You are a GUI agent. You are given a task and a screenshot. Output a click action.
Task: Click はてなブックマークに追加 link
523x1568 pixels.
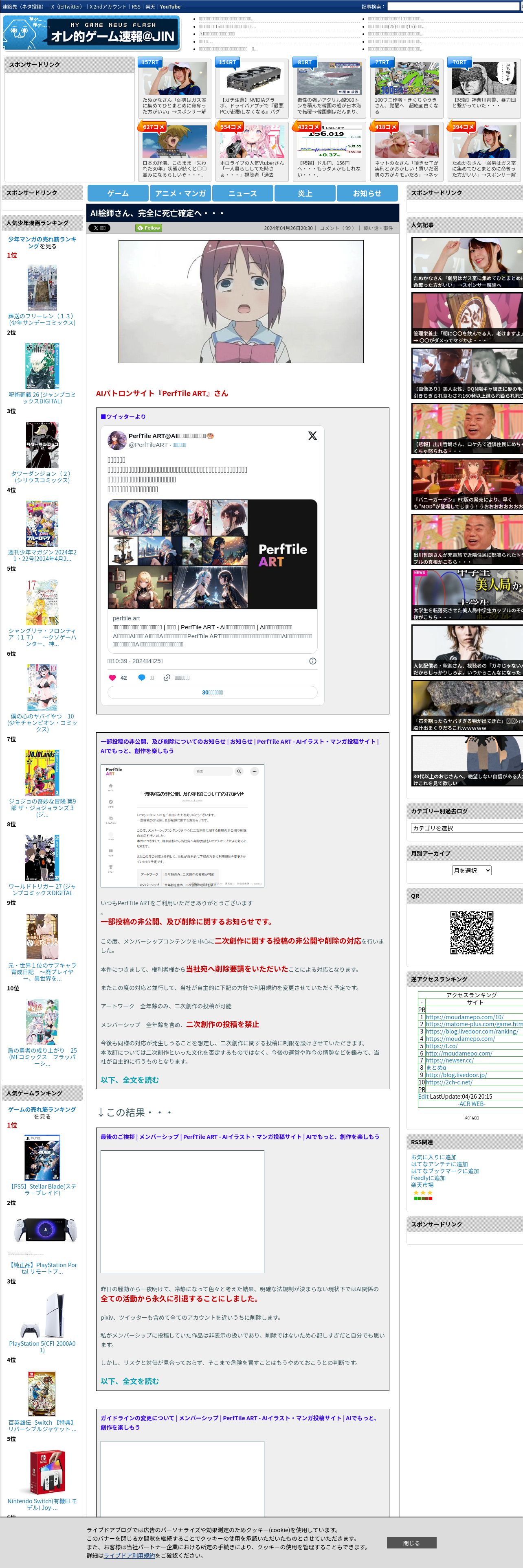click(445, 1171)
